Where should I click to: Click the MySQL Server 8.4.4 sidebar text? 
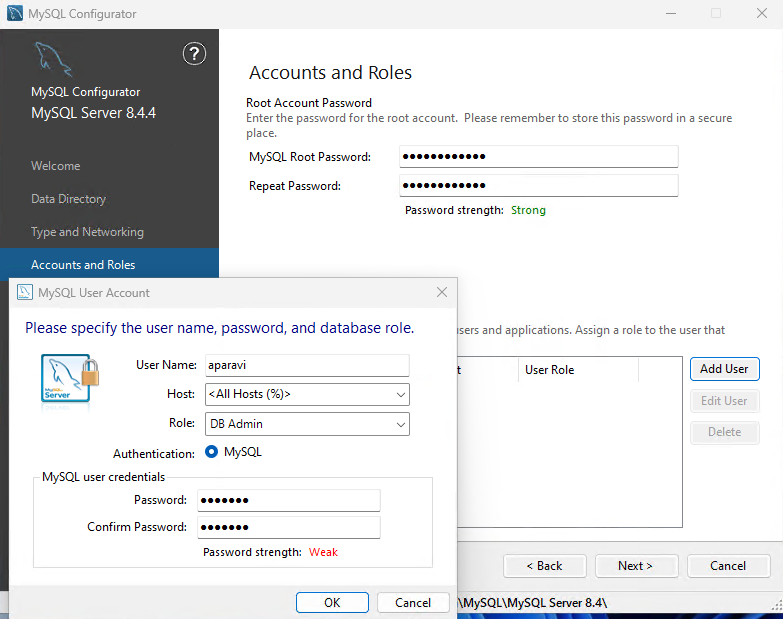pyautogui.click(x=93, y=113)
